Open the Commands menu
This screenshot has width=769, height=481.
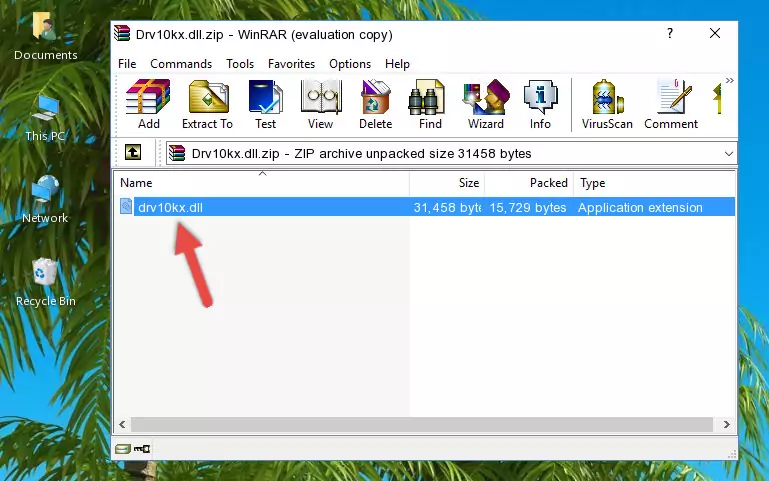tap(181, 64)
